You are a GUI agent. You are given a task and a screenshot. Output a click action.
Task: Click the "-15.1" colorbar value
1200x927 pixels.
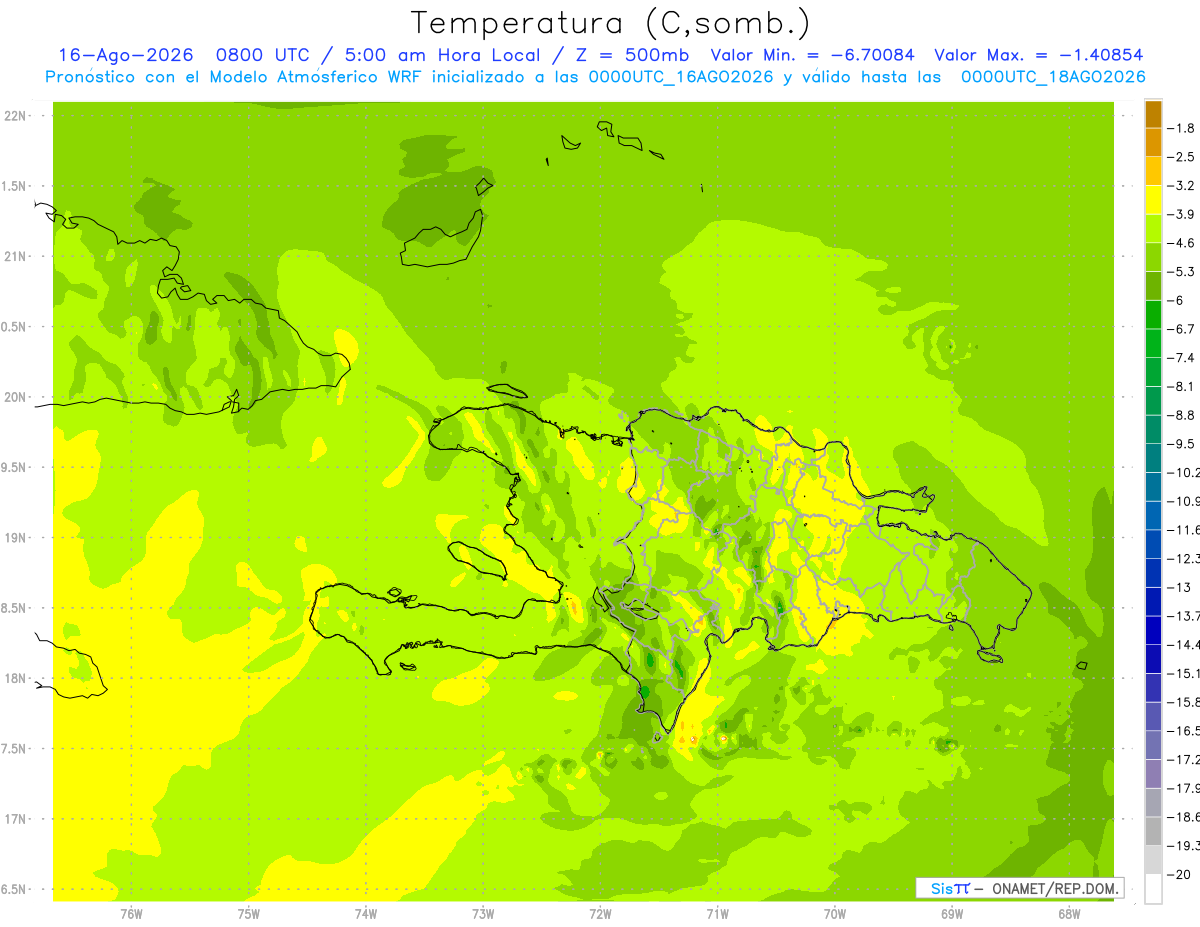[1183, 674]
